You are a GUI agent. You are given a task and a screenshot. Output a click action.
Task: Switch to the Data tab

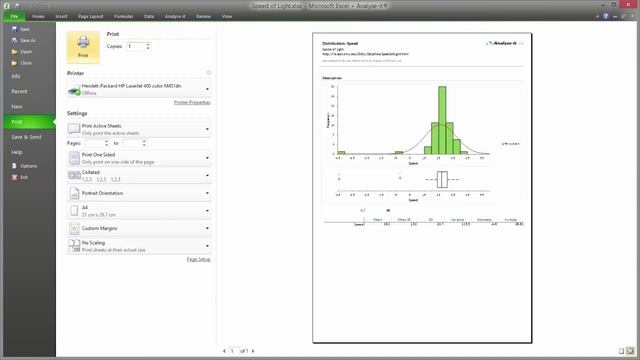(149, 16)
